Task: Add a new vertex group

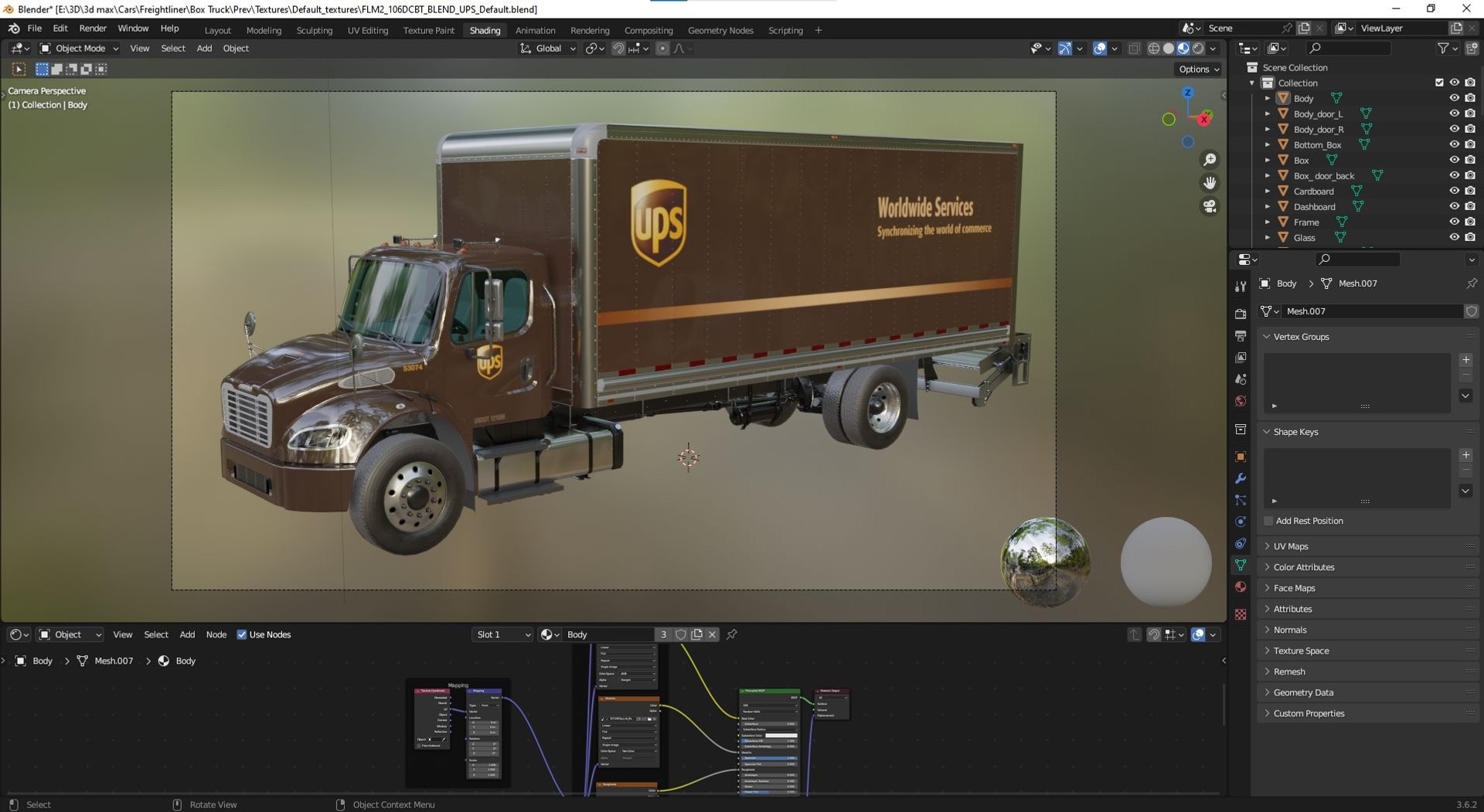Action: coord(1465,360)
